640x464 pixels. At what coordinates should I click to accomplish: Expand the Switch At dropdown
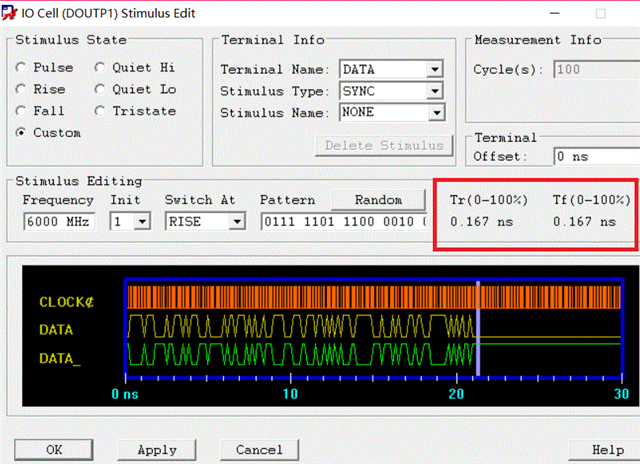pos(237,222)
